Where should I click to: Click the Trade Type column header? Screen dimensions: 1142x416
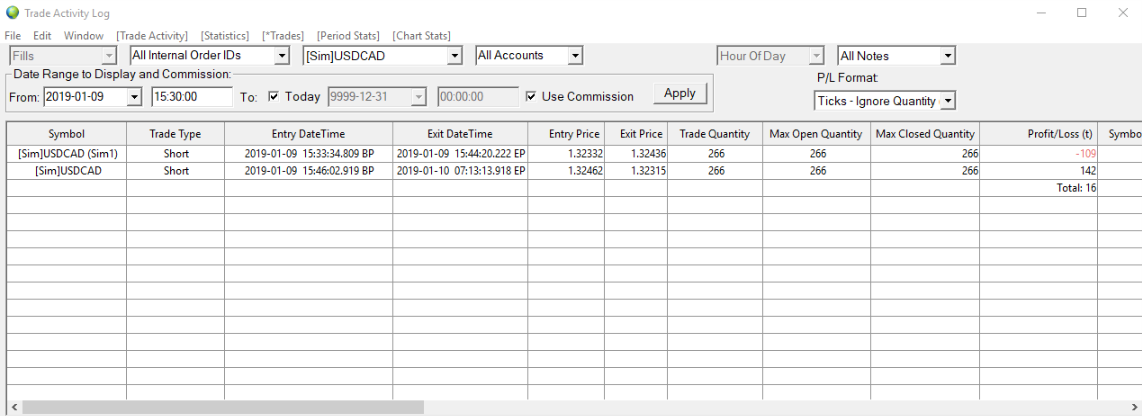[176, 134]
